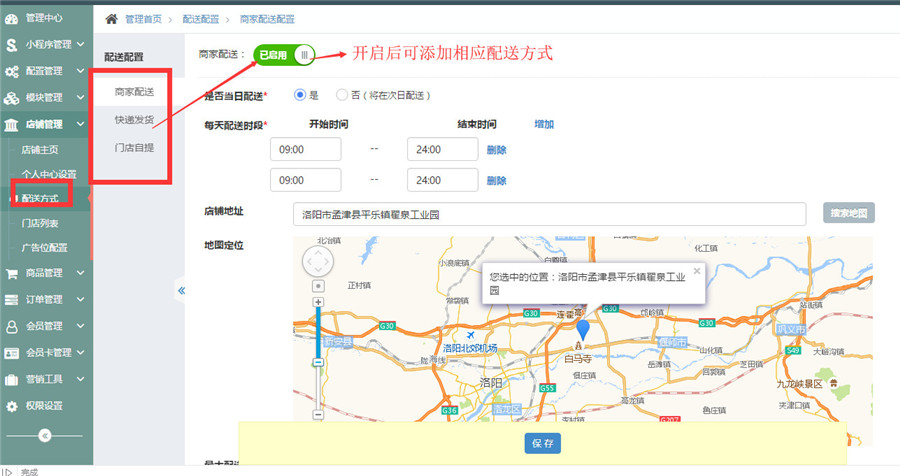Close the selected location popup on map
This screenshot has height=476, width=900.
point(697,271)
